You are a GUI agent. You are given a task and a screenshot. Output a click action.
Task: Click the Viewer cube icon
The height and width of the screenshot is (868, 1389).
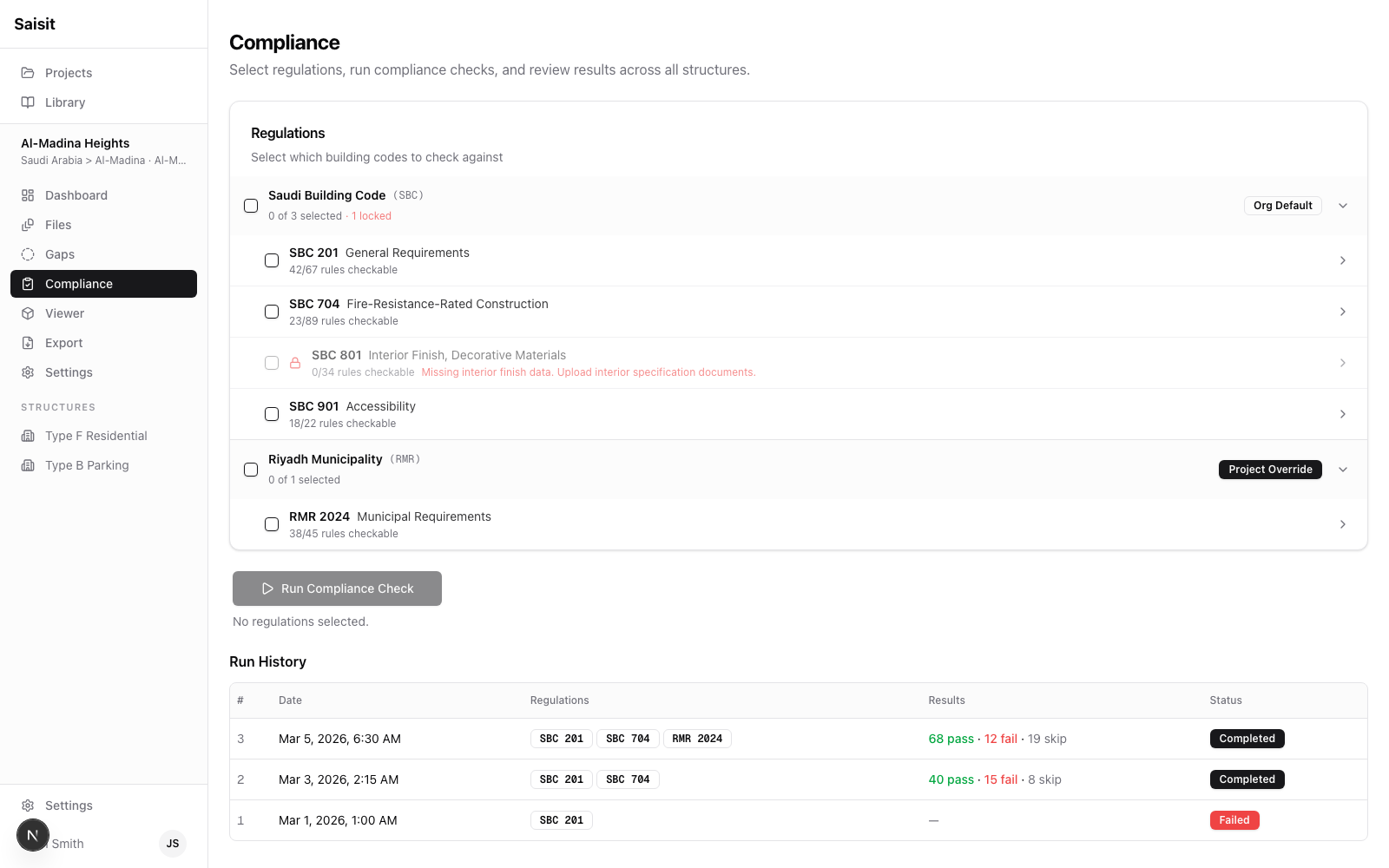pos(28,313)
